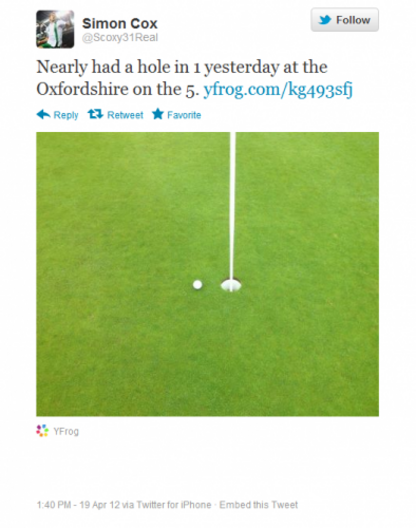Screen dimensions: 416x528
Task: Open the yfrog.com/kg493sfj link
Action: click(278, 90)
